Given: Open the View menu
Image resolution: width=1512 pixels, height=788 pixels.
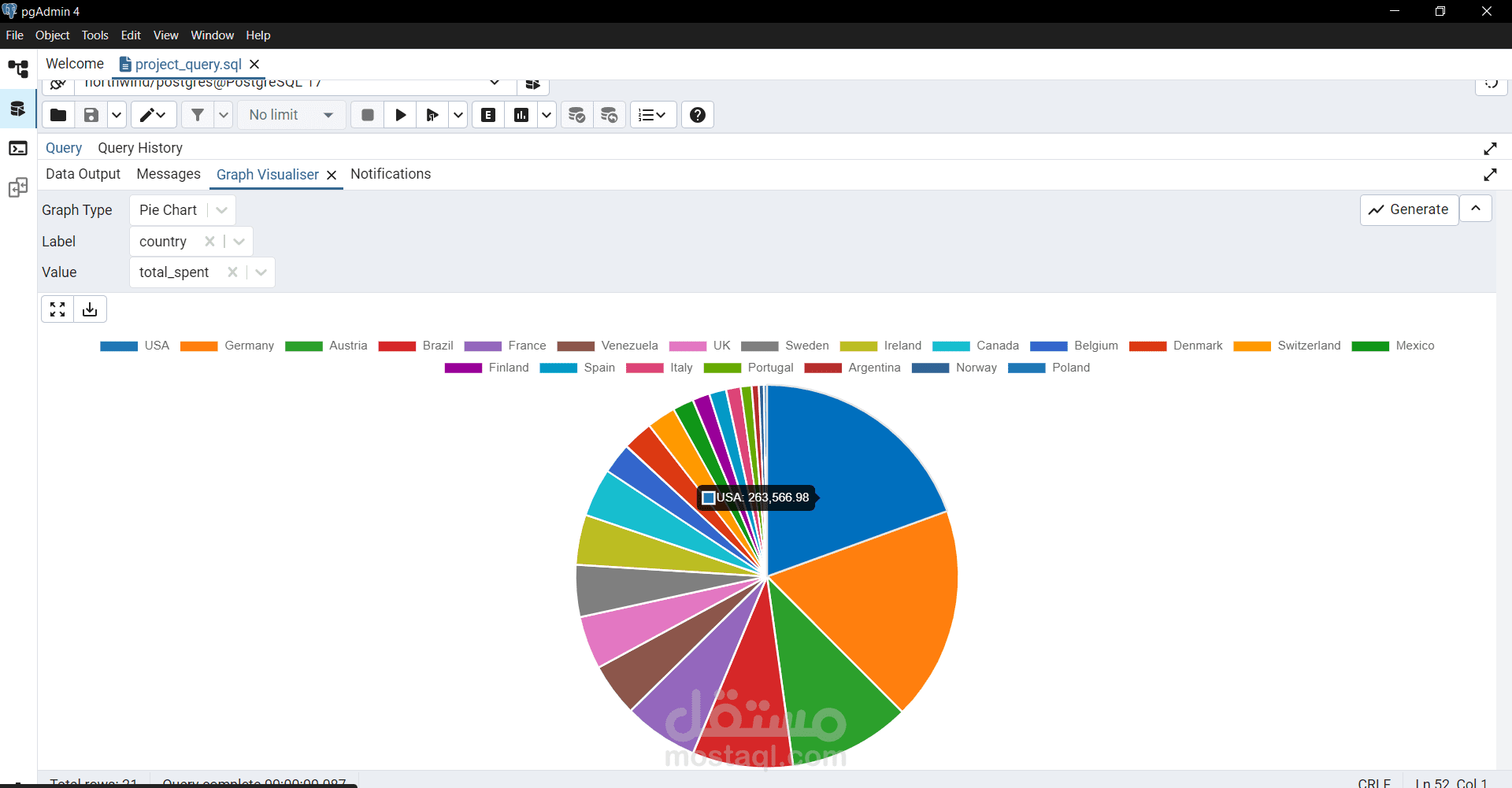Looking at the screenshot, I should [x=166, y=35].
